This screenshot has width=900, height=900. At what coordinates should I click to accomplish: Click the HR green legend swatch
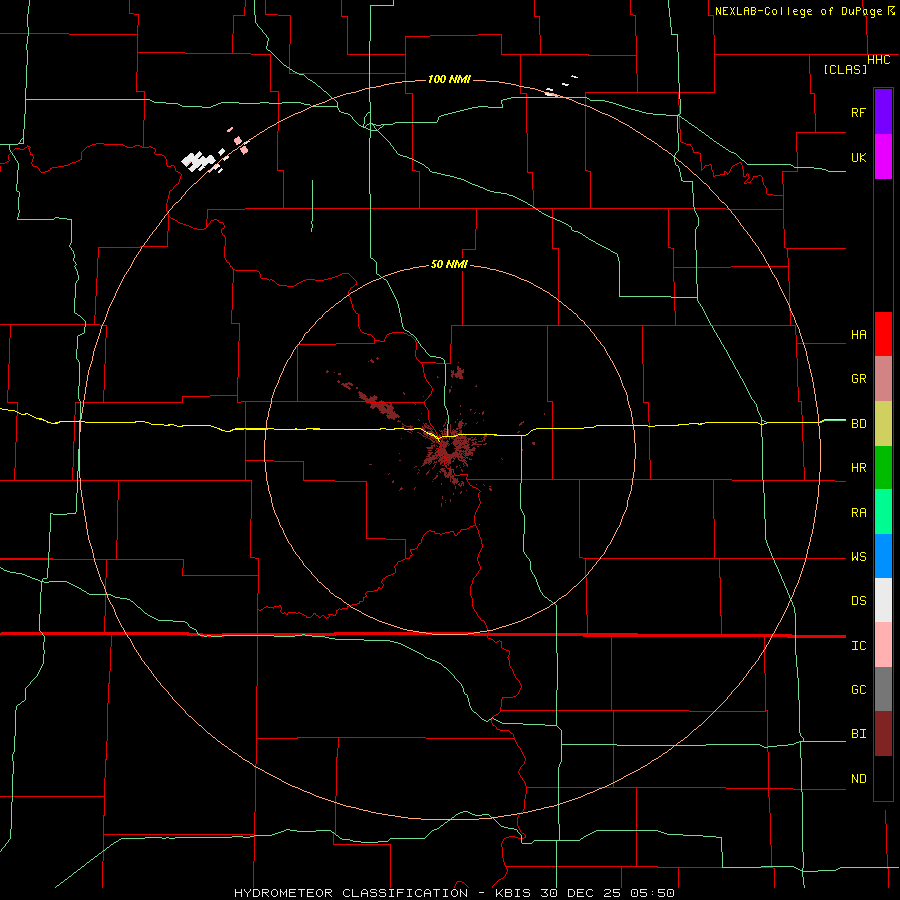pyautogui.click(x=883, y=468)
